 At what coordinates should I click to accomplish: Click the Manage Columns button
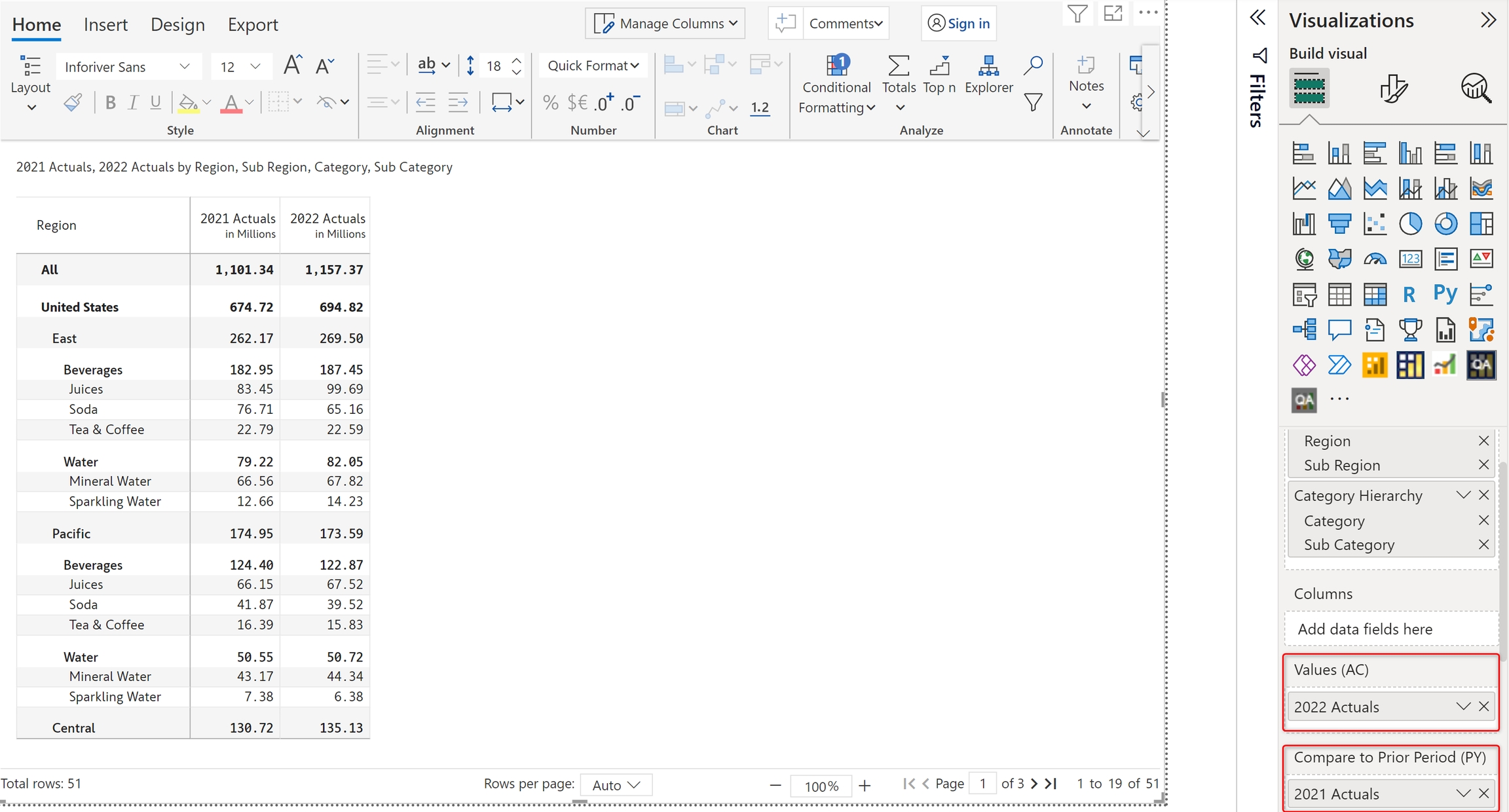[665, 24]
